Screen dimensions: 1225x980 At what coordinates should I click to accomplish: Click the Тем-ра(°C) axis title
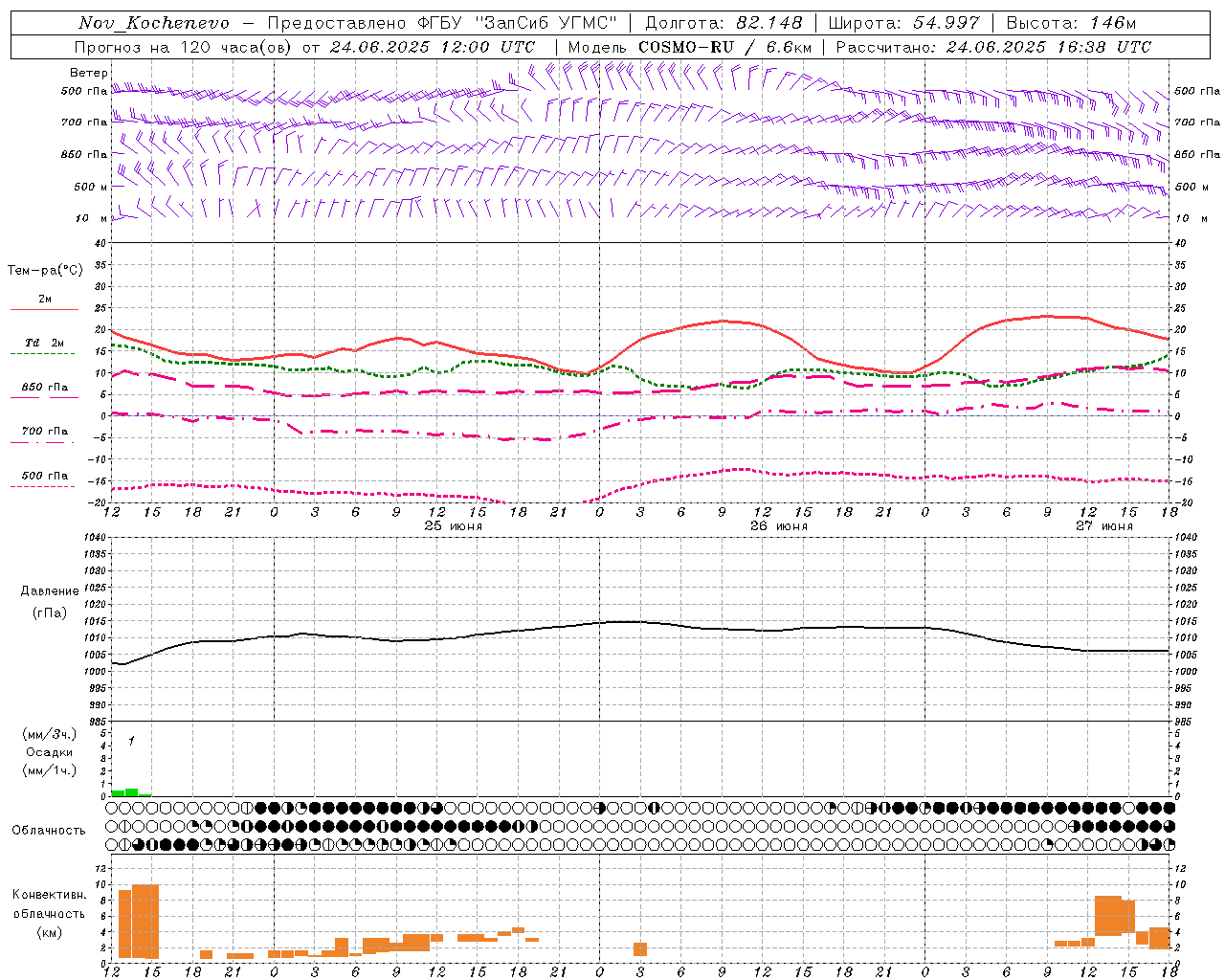45,271
